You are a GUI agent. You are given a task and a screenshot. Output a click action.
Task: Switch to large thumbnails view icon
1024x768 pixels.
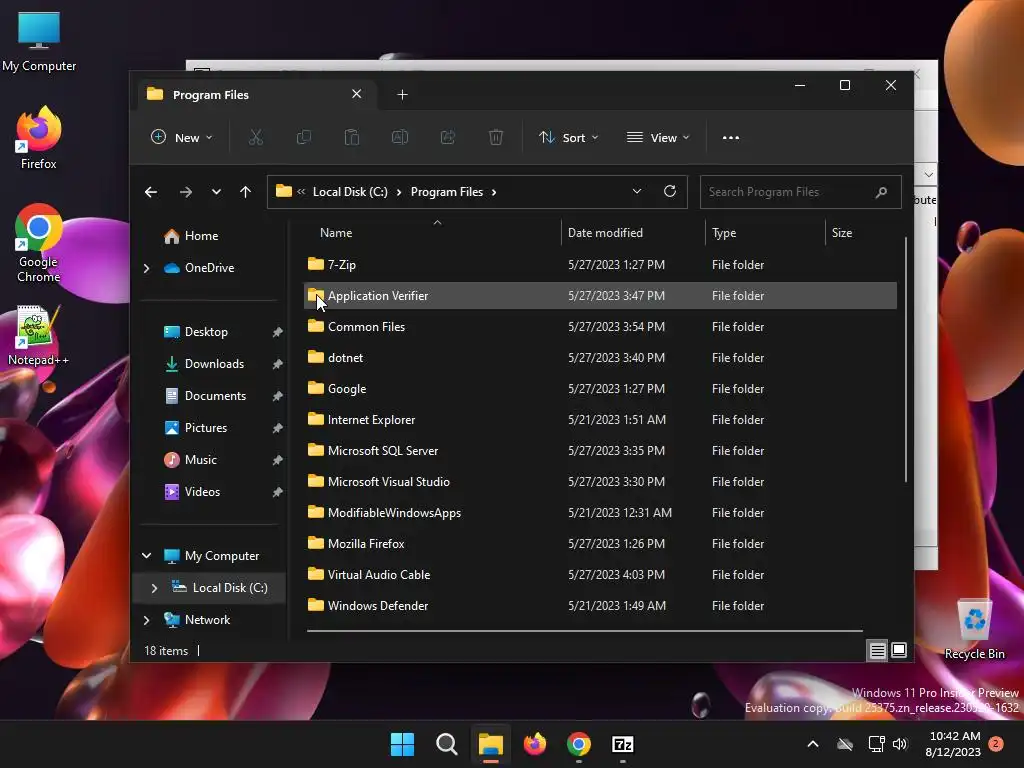pos(899,650)
